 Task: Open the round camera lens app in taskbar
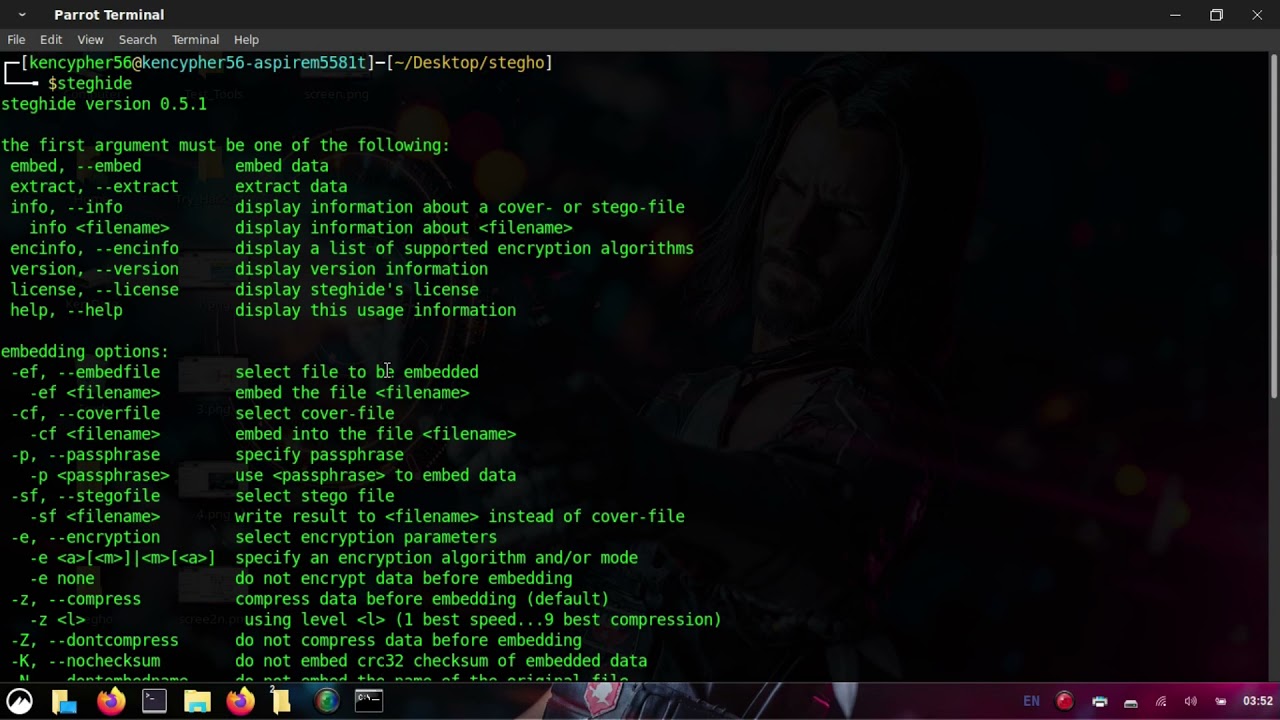[x=327, y=701]
